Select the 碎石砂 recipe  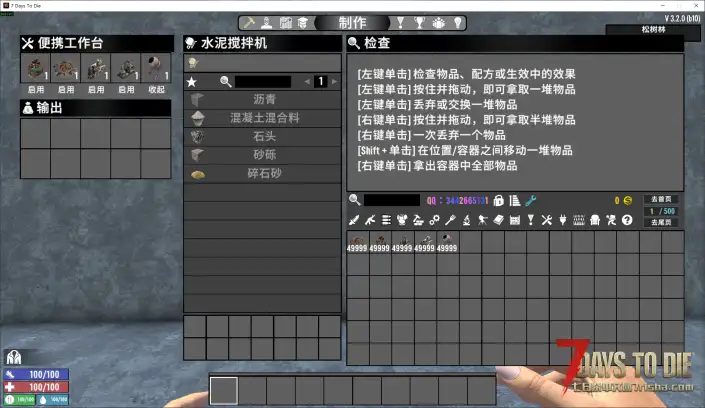pos(263,174)
